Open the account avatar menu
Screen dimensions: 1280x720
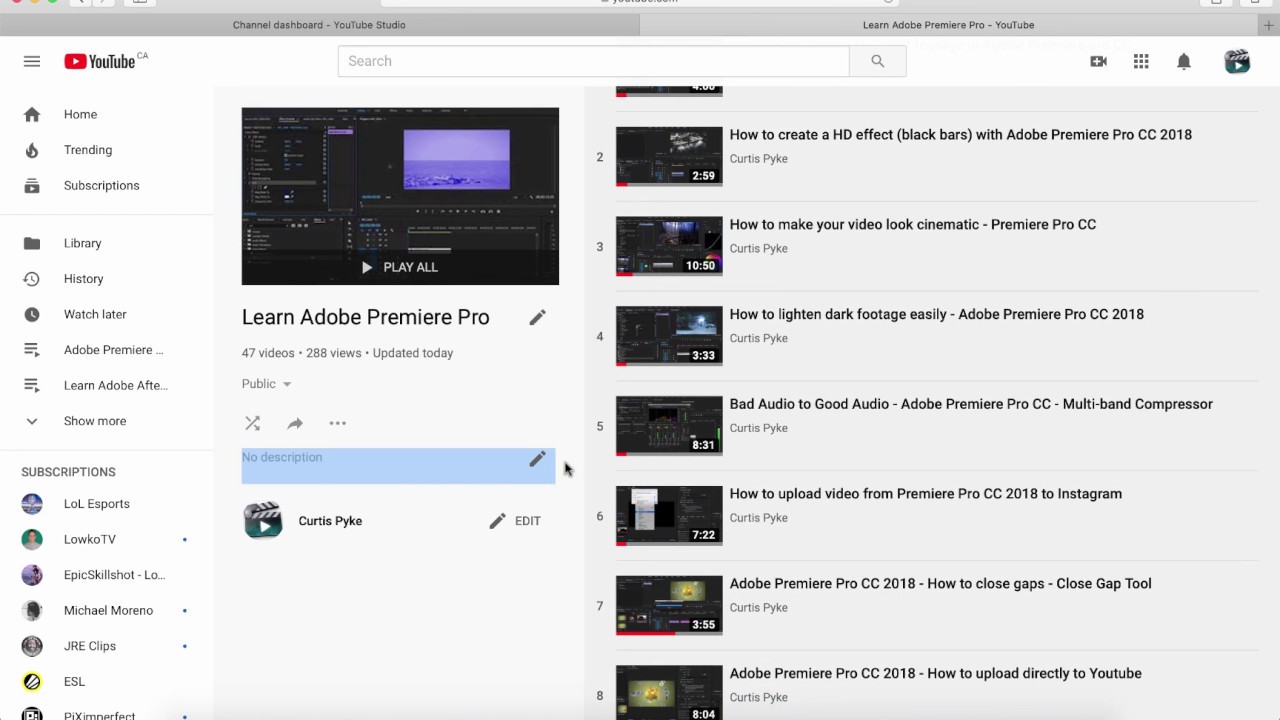(x=1237, y=61)
